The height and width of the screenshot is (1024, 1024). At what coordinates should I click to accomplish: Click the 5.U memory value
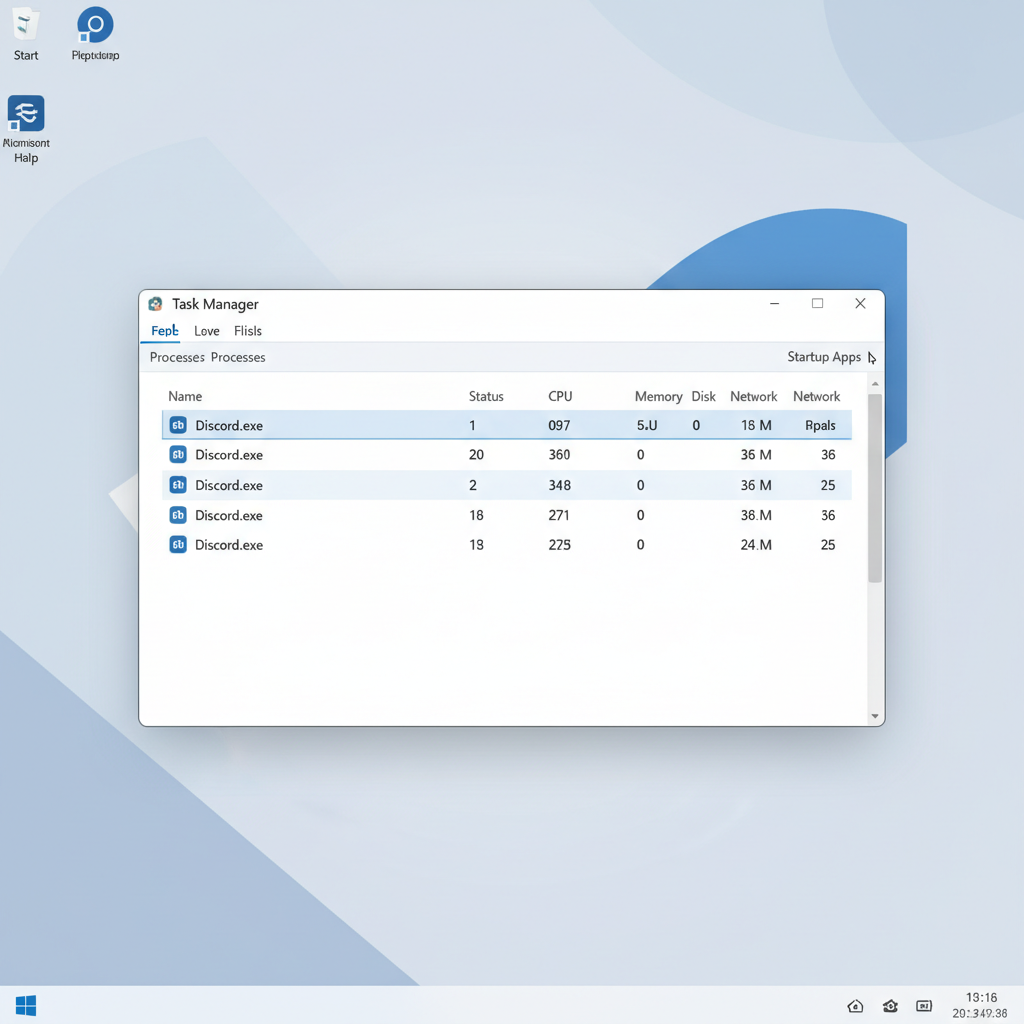click(x=647, y=425)
